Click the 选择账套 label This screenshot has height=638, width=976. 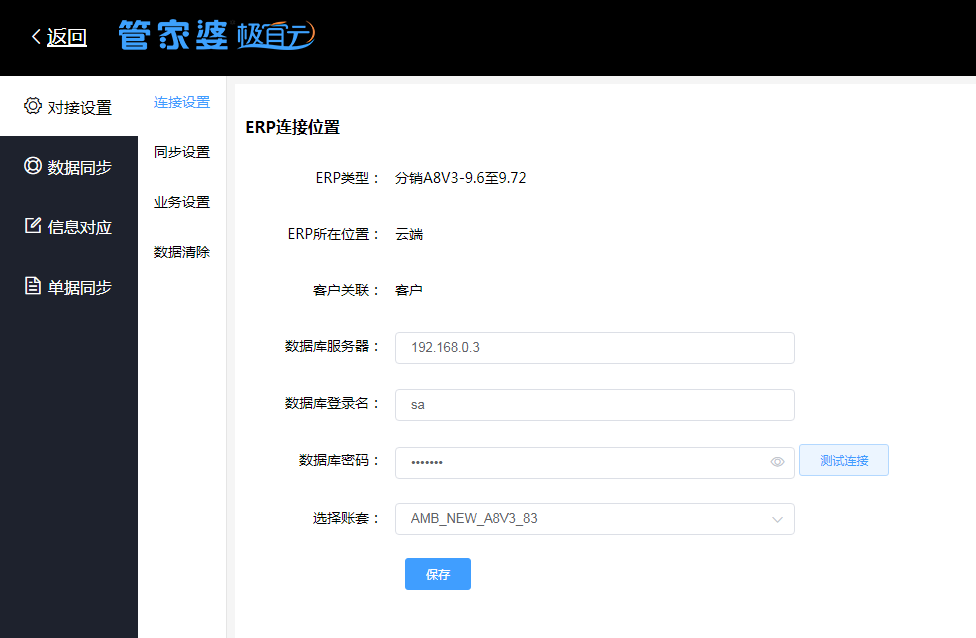click(x=345, y=518)
